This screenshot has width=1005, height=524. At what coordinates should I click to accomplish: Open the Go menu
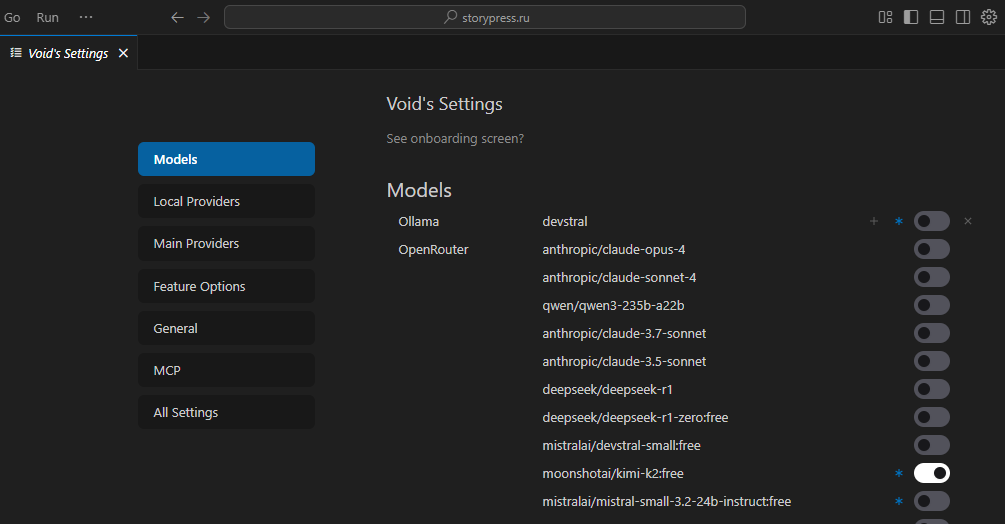click(x=12, y=17)
